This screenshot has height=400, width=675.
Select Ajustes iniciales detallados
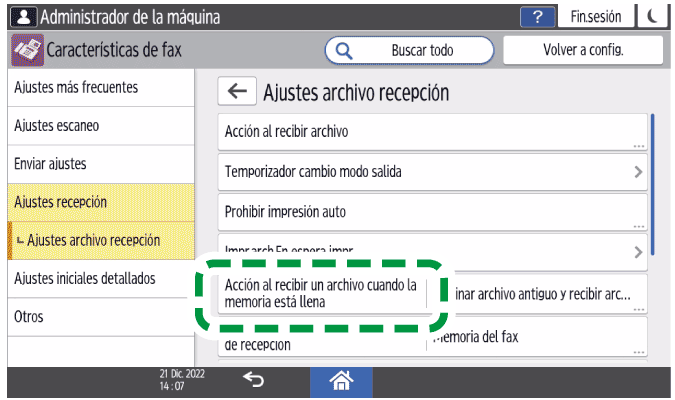(97, 278)
